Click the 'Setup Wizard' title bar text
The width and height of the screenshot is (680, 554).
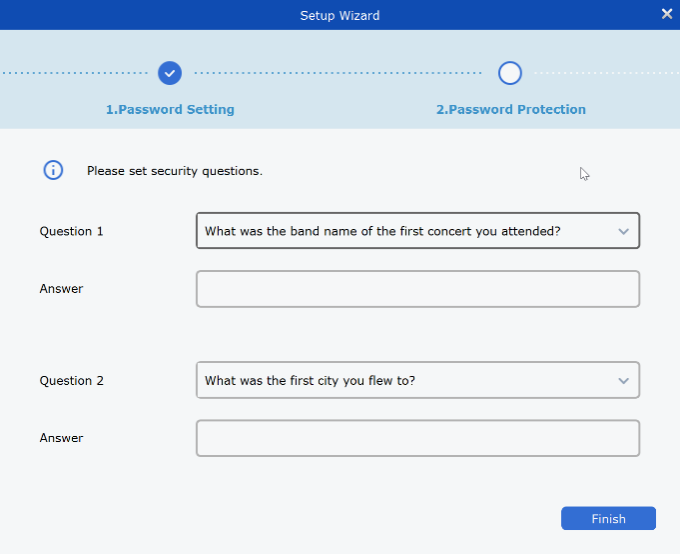point(340,15)
